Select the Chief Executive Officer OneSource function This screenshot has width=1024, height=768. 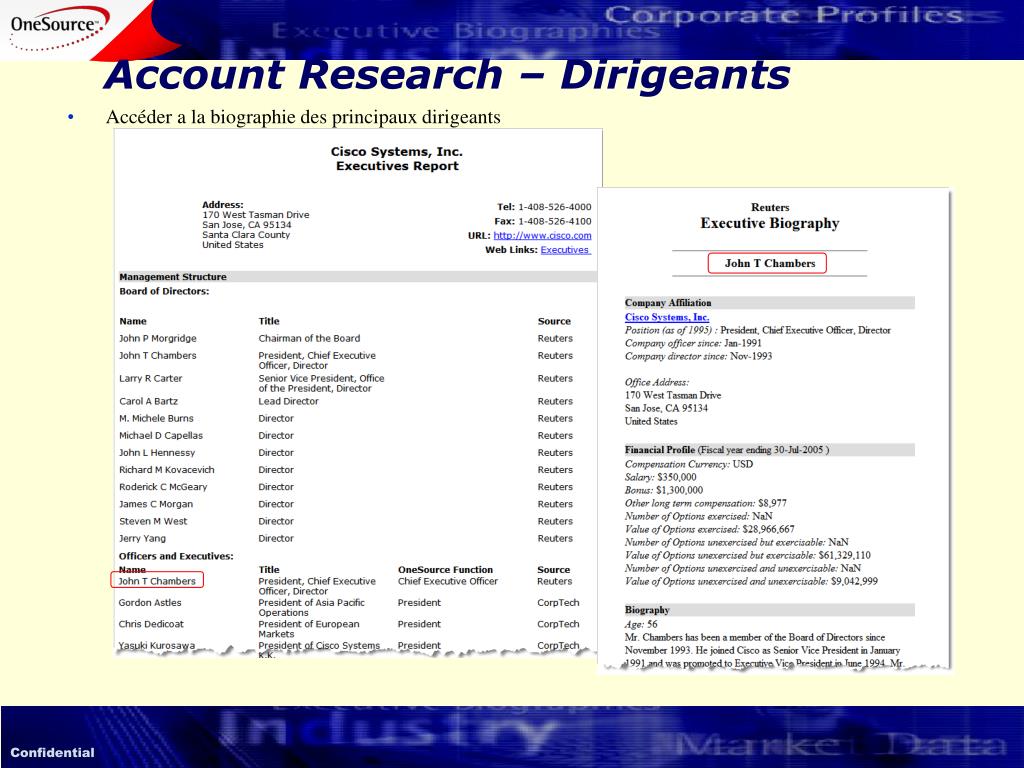(x=447, y=581)
